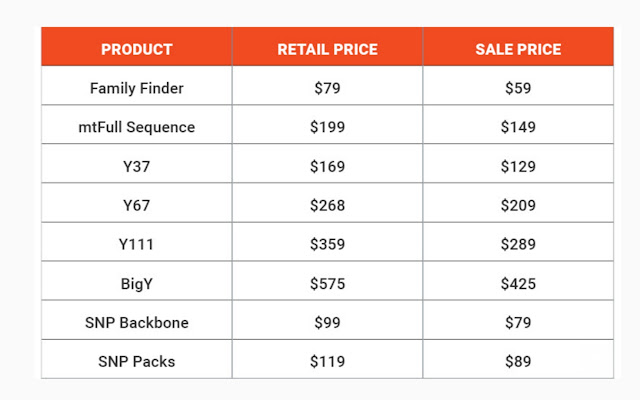Click the SNP Packs product cell
This screenshot has height=400, width=640.
(x=137, y=361)
